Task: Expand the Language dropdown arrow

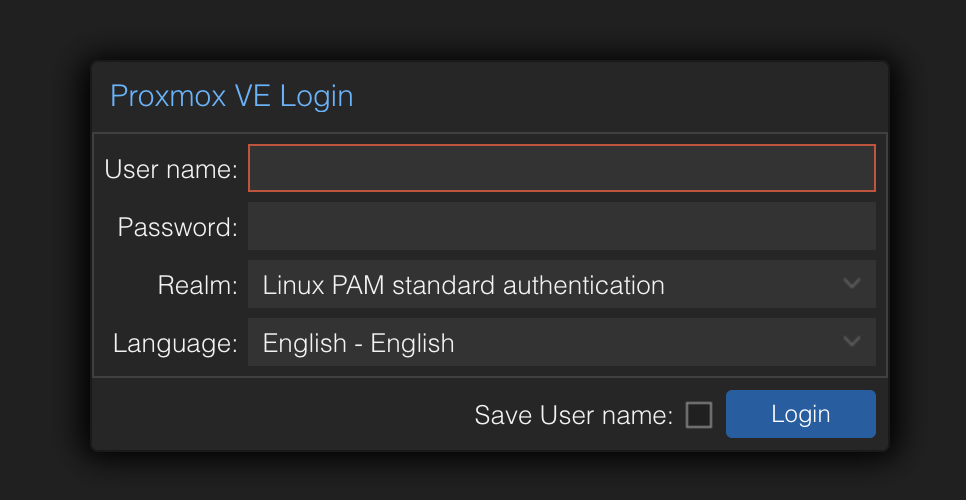Action: tap(851, 342)
